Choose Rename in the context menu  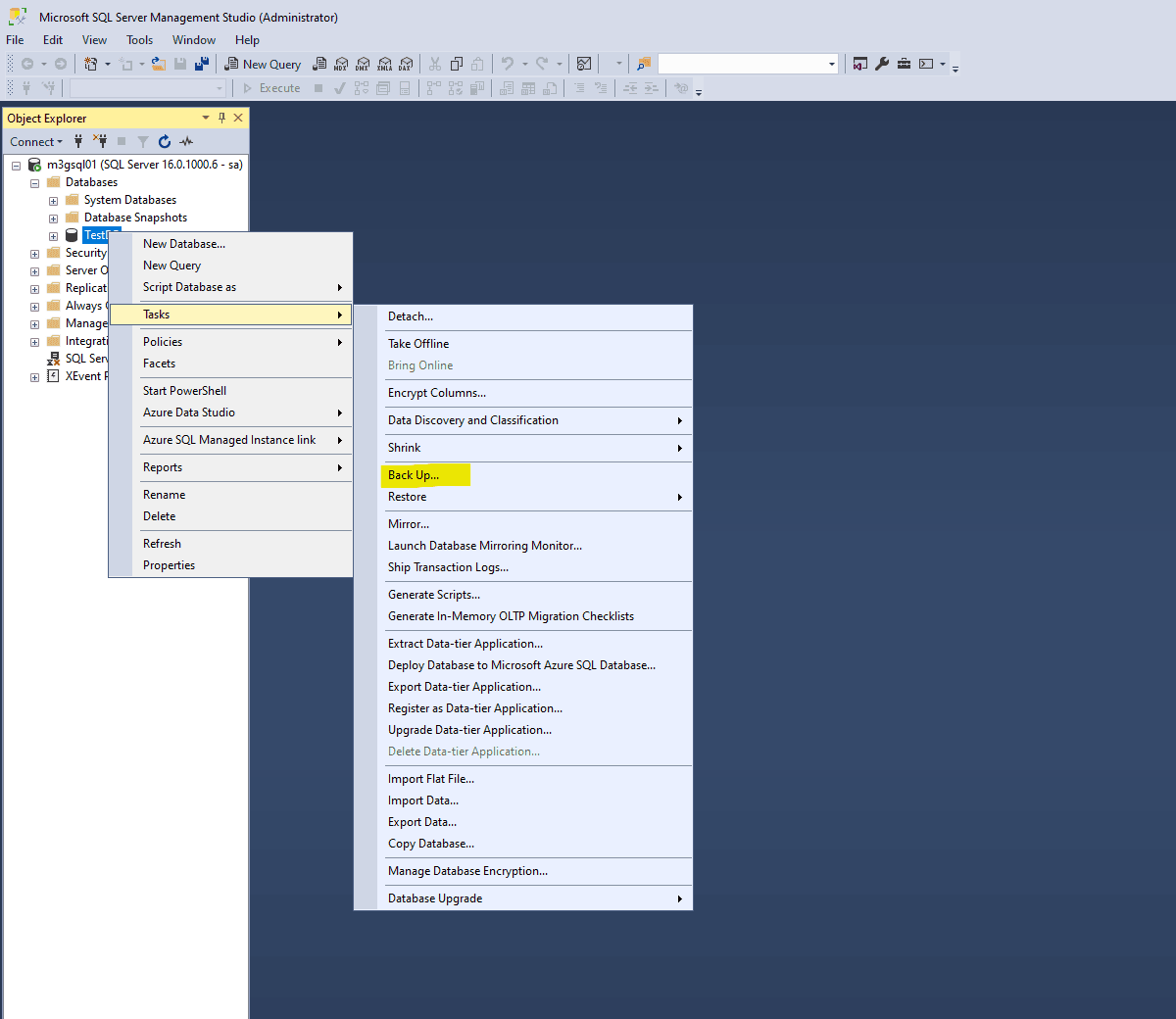(230, 495)
